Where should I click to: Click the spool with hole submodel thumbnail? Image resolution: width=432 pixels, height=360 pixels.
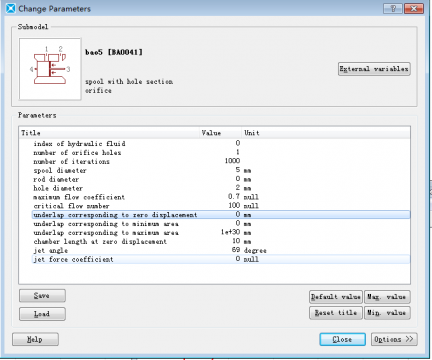[x=50, y=69]
